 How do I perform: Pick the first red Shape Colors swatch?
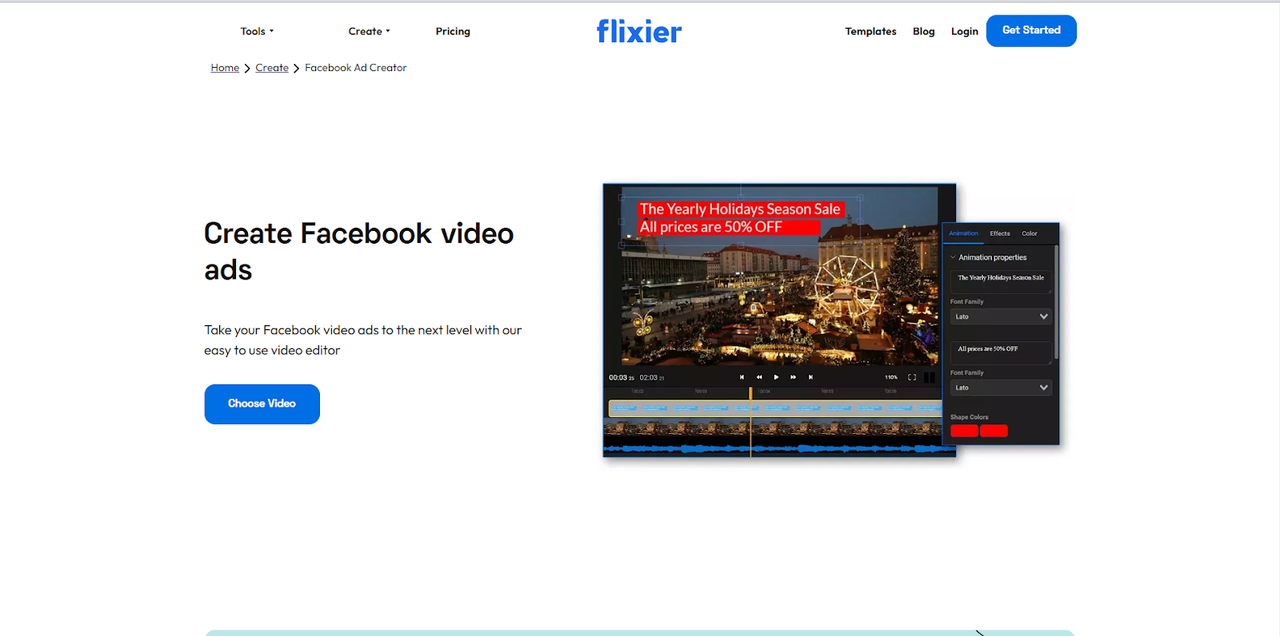pyautogui.click(x=964, y=430)
